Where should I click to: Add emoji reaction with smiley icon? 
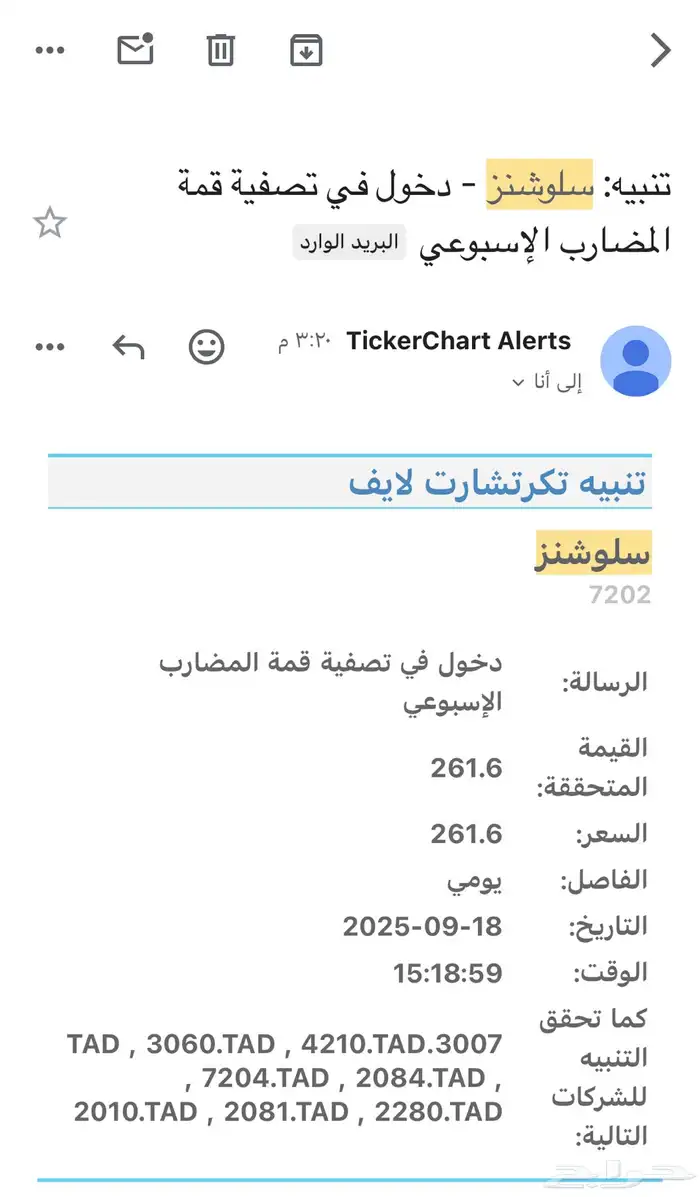pyautogui.click(x=207, y=347)
